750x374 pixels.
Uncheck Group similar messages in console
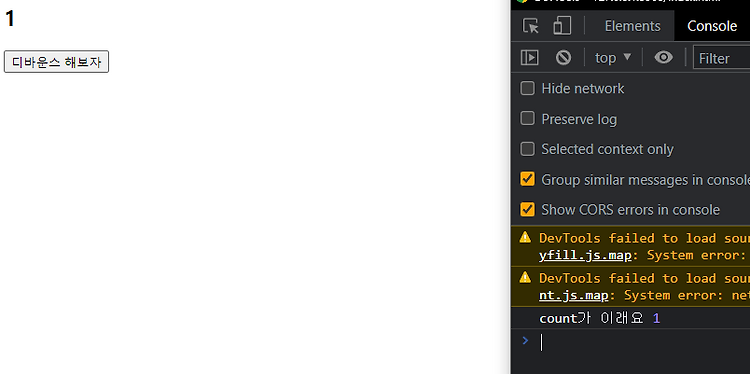point(527,179)
